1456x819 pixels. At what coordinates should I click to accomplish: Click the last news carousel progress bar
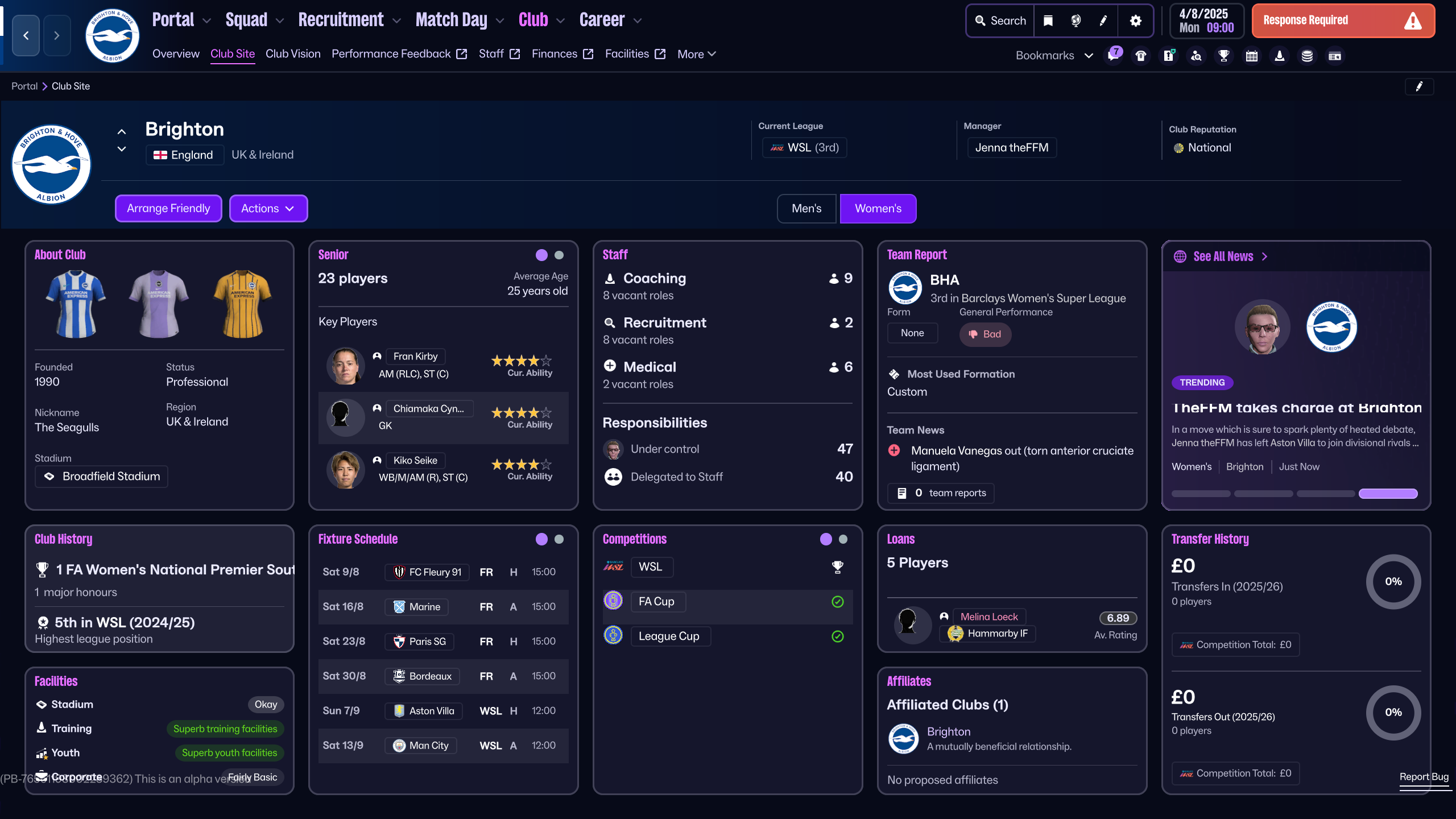click(x=1388, y=493)
